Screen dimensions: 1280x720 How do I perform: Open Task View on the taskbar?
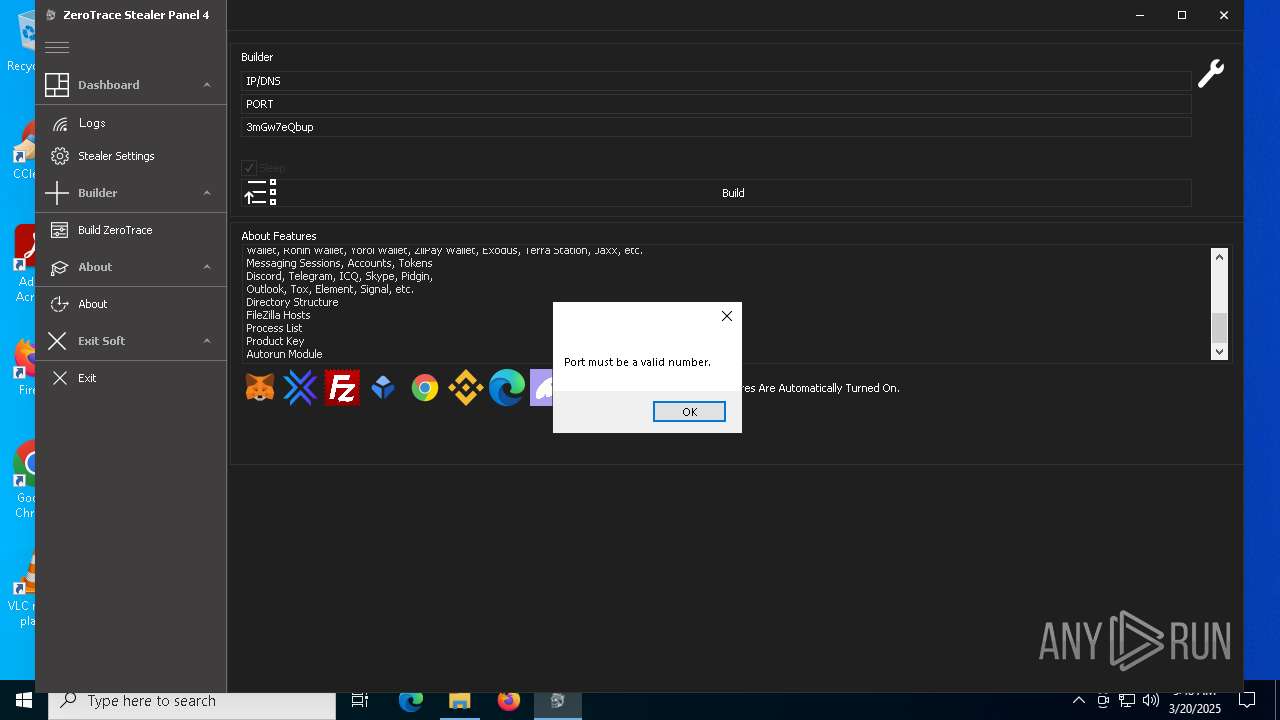pos(360,701)
